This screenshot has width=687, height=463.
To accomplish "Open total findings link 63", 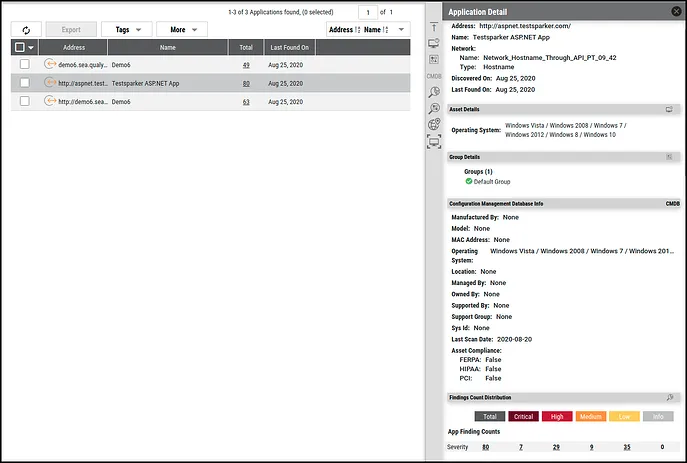I will pyautogui.click(x=246, y=102).
